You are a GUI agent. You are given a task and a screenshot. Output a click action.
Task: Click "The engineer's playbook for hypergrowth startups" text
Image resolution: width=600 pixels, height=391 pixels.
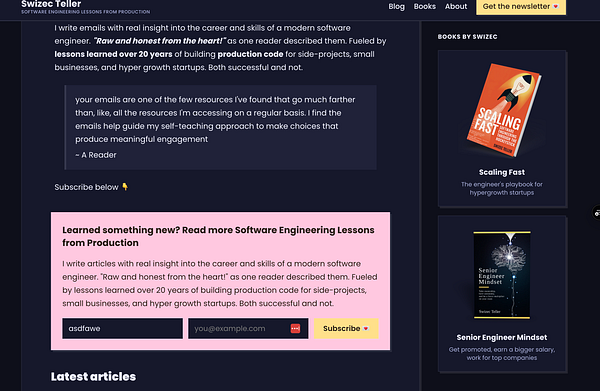click(x=502, y=188)
